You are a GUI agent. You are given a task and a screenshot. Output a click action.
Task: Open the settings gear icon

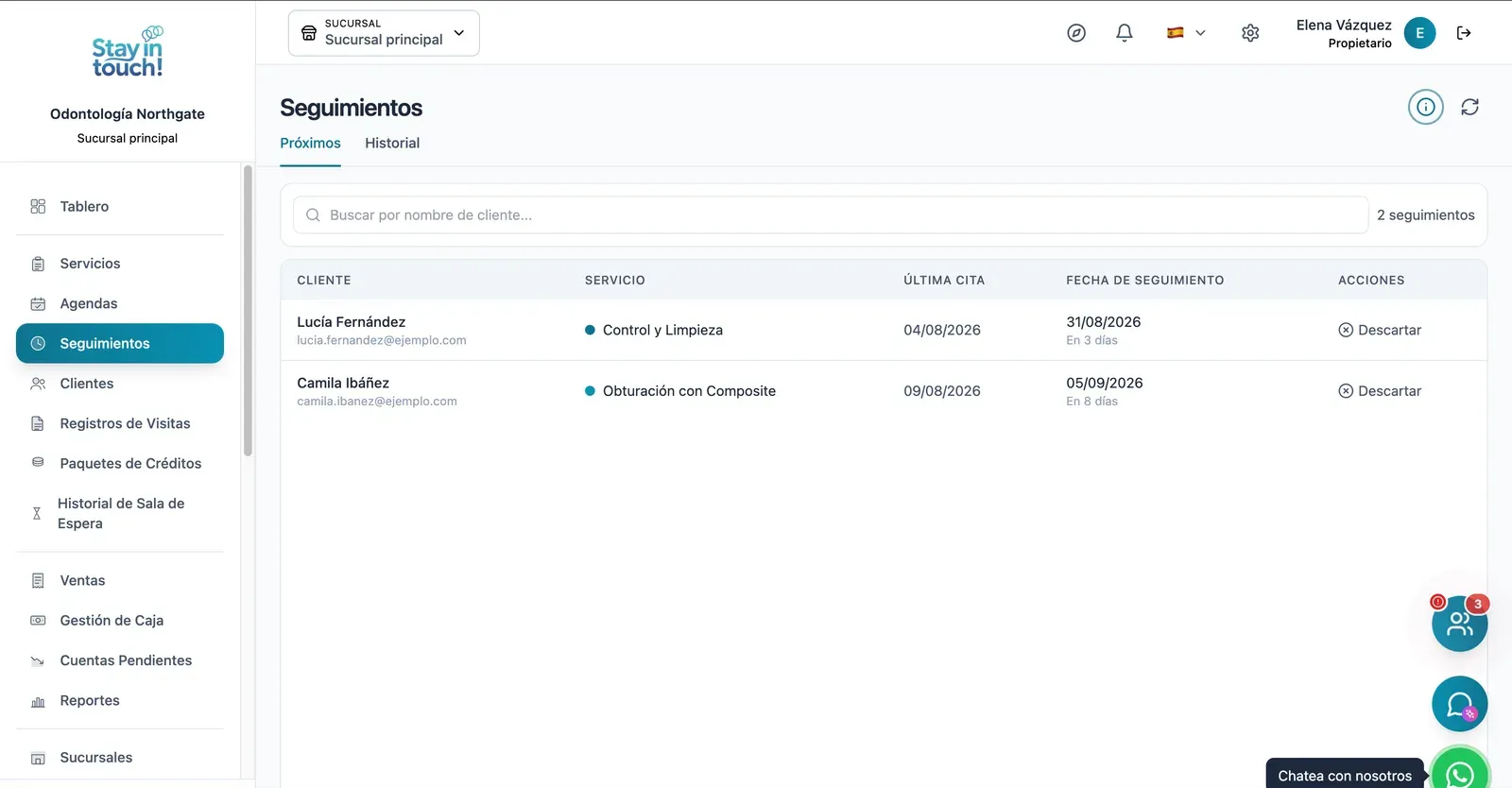1250,33
